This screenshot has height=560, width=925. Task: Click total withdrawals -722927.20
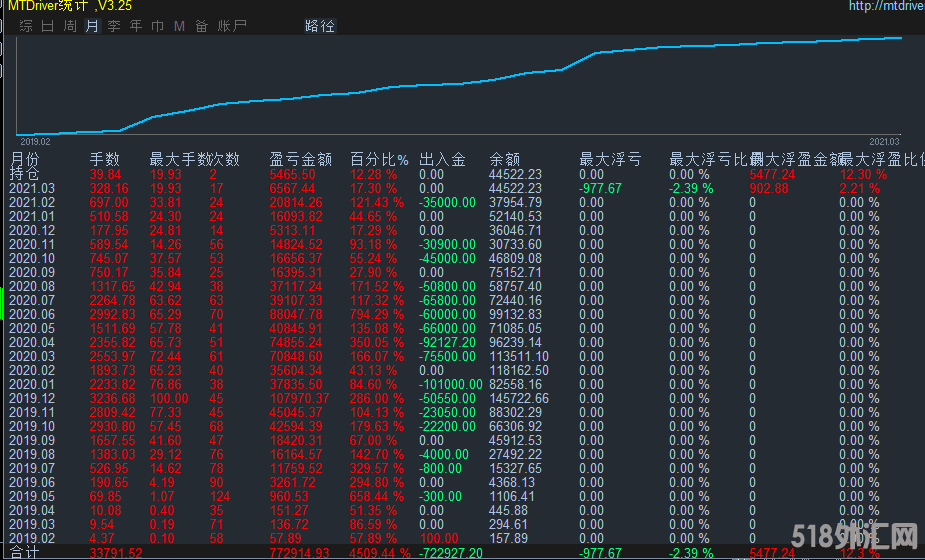coord(451,554)
